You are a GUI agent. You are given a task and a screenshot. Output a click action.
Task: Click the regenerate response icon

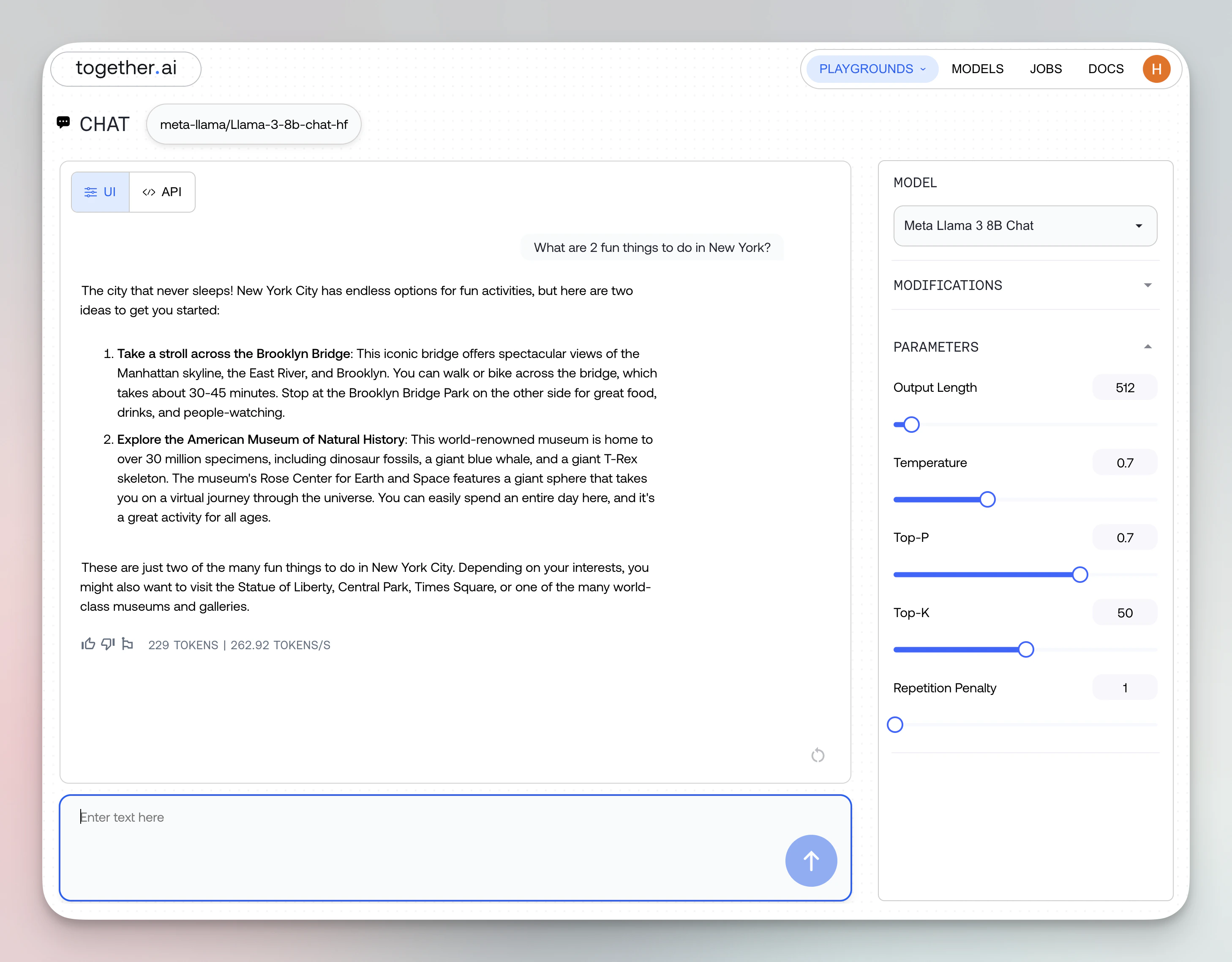tap(818, 755)
